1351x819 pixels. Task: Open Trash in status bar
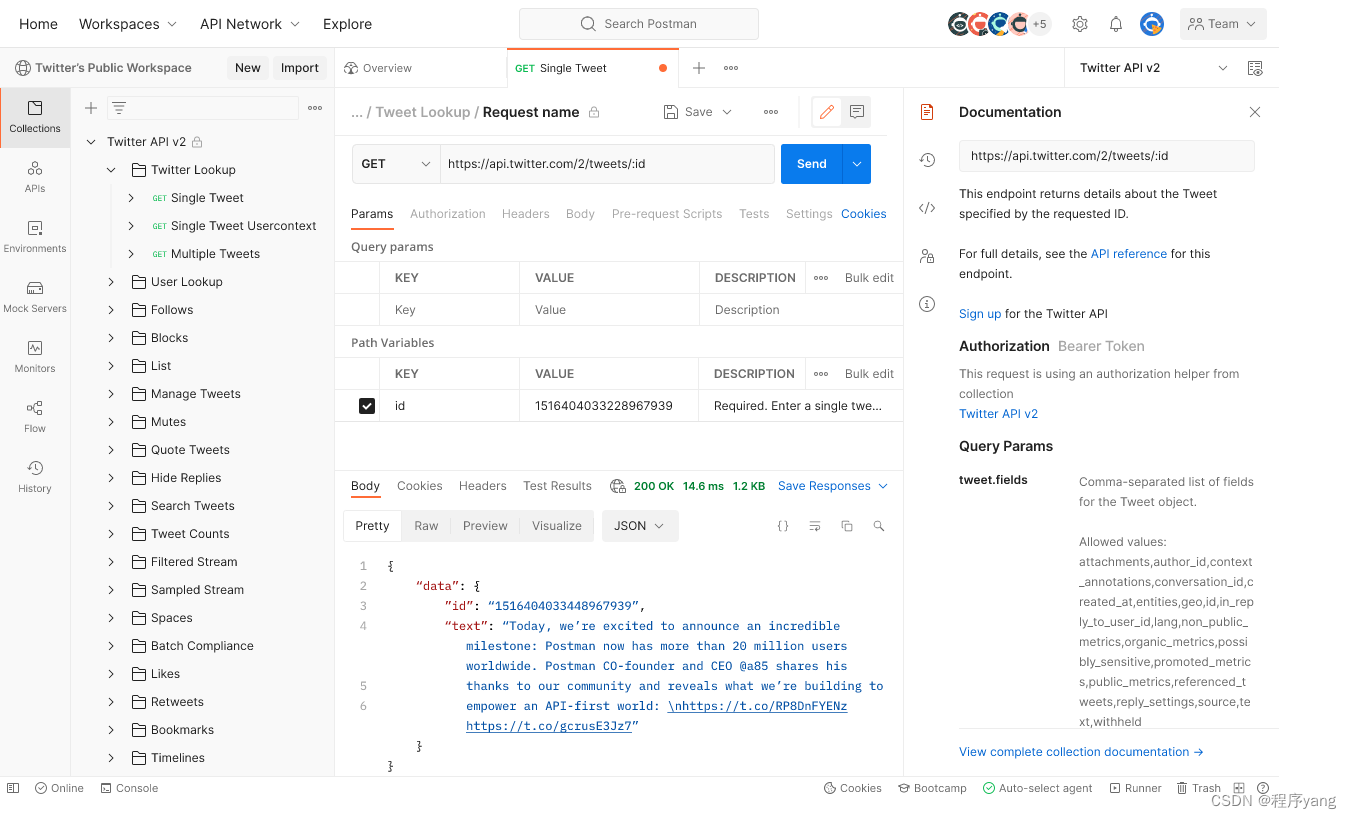click(1199, 788)
